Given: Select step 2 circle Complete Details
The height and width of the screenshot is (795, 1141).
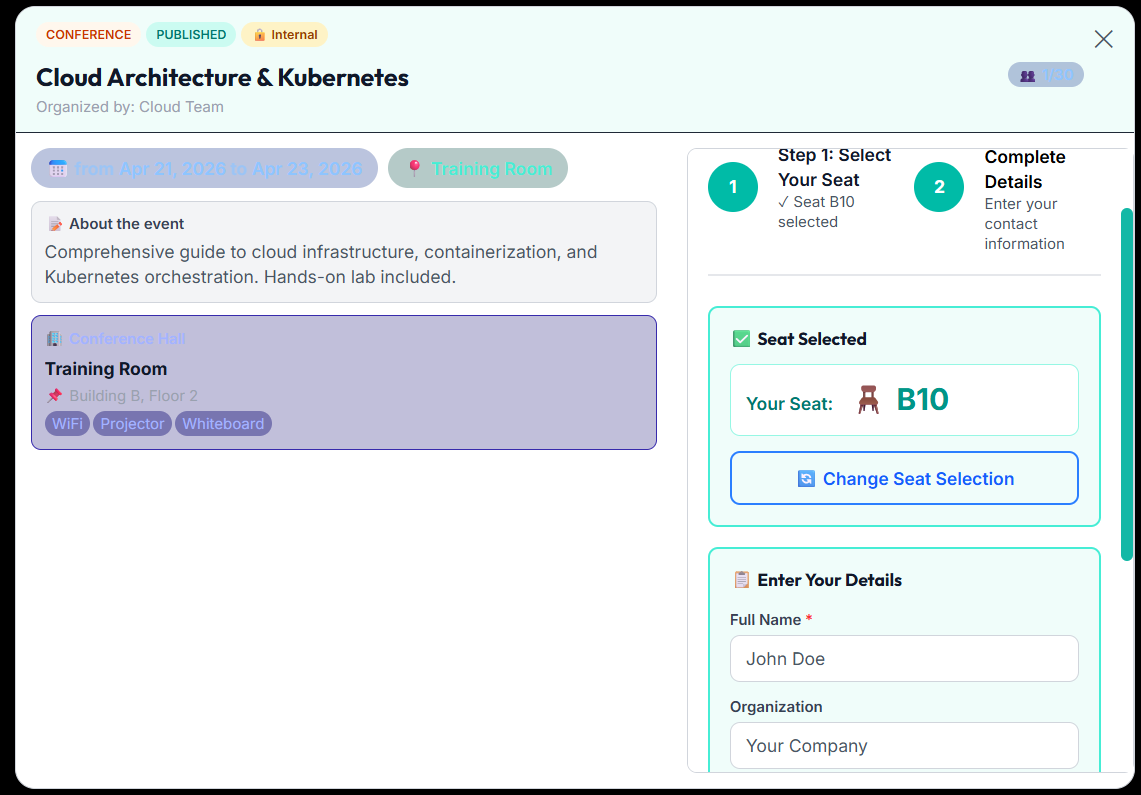Looking at the screenshot, I should click(x=939, y=187).
